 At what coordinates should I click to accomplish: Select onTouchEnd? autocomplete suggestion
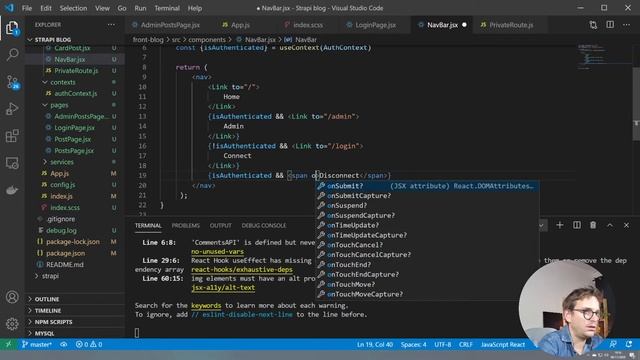tap(427, 265)
